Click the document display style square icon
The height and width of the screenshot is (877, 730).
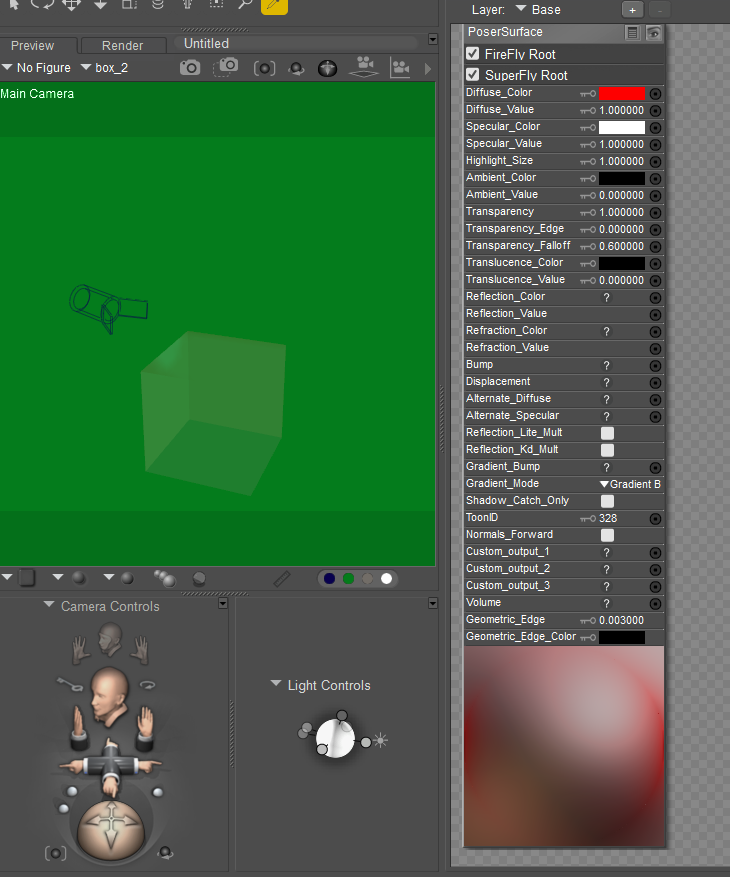coord(27,577)
